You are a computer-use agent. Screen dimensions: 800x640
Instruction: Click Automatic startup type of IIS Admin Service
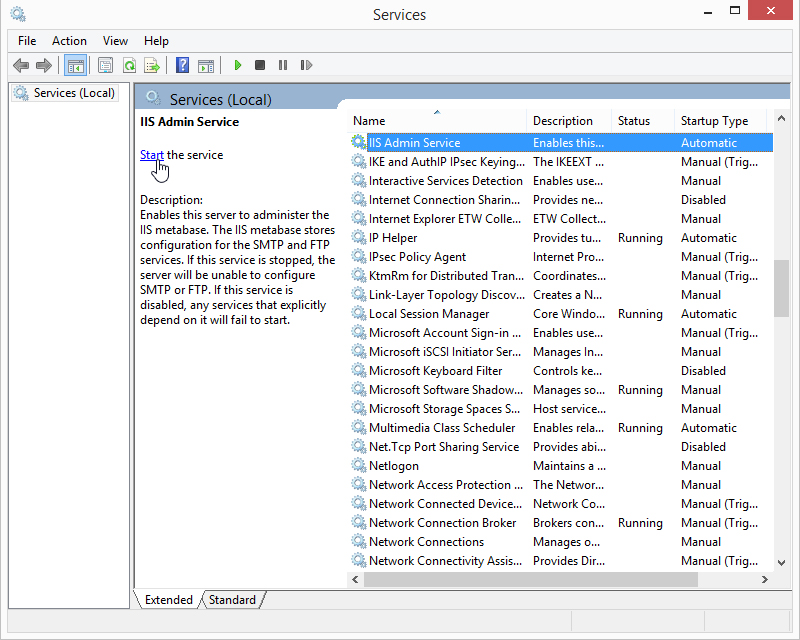tap(709, 143)
